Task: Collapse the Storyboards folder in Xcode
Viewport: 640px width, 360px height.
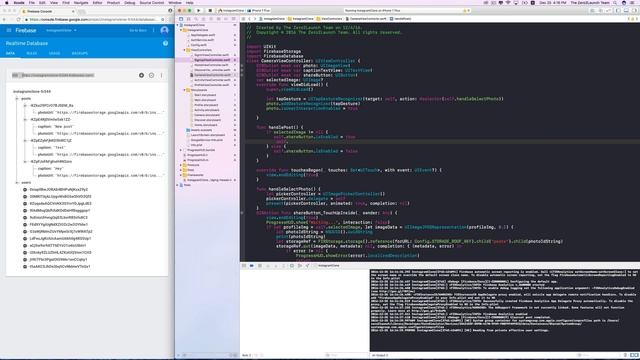Action: [184, 90]
